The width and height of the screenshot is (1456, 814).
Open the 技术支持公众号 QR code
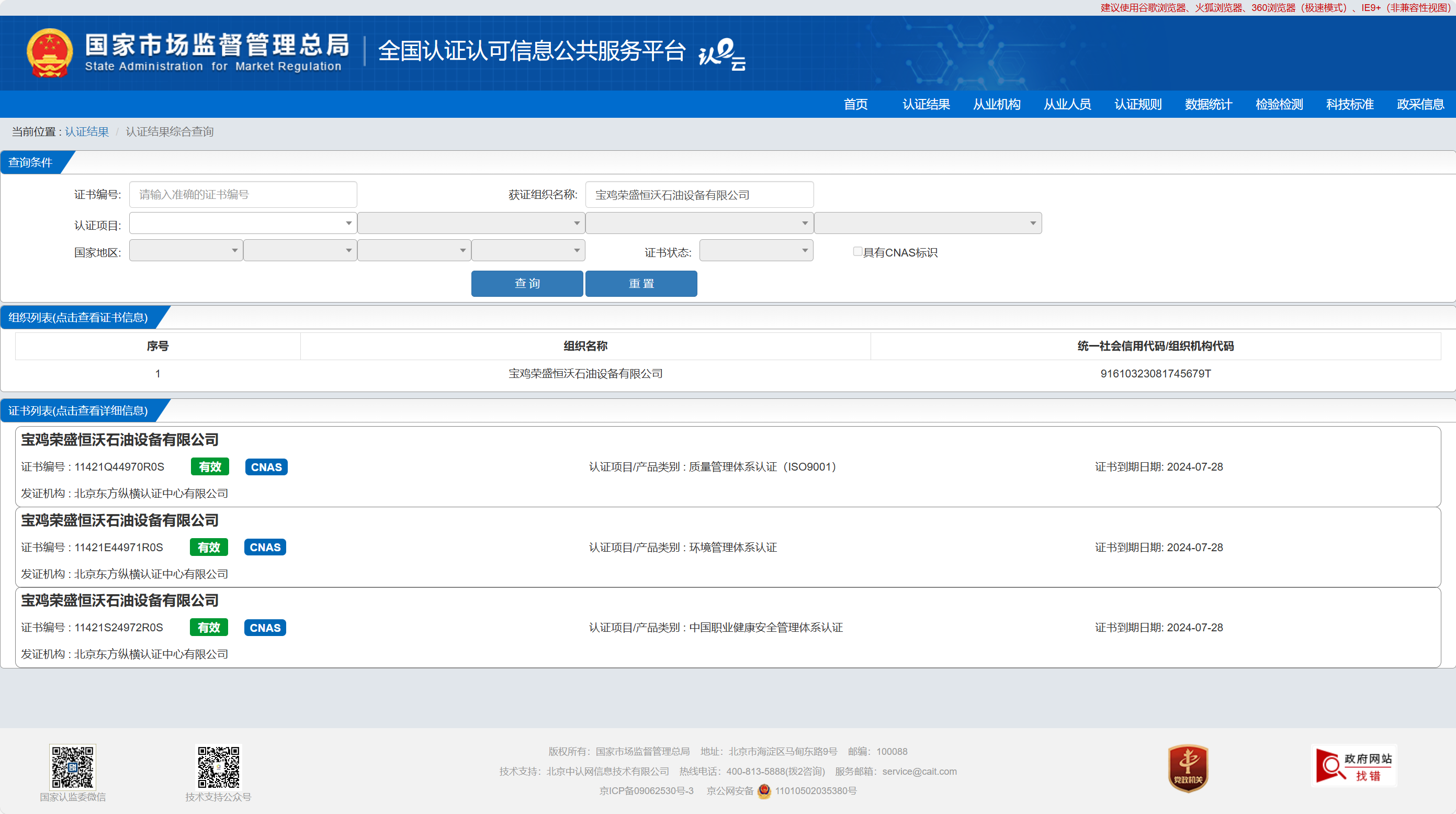click(218, 767)
